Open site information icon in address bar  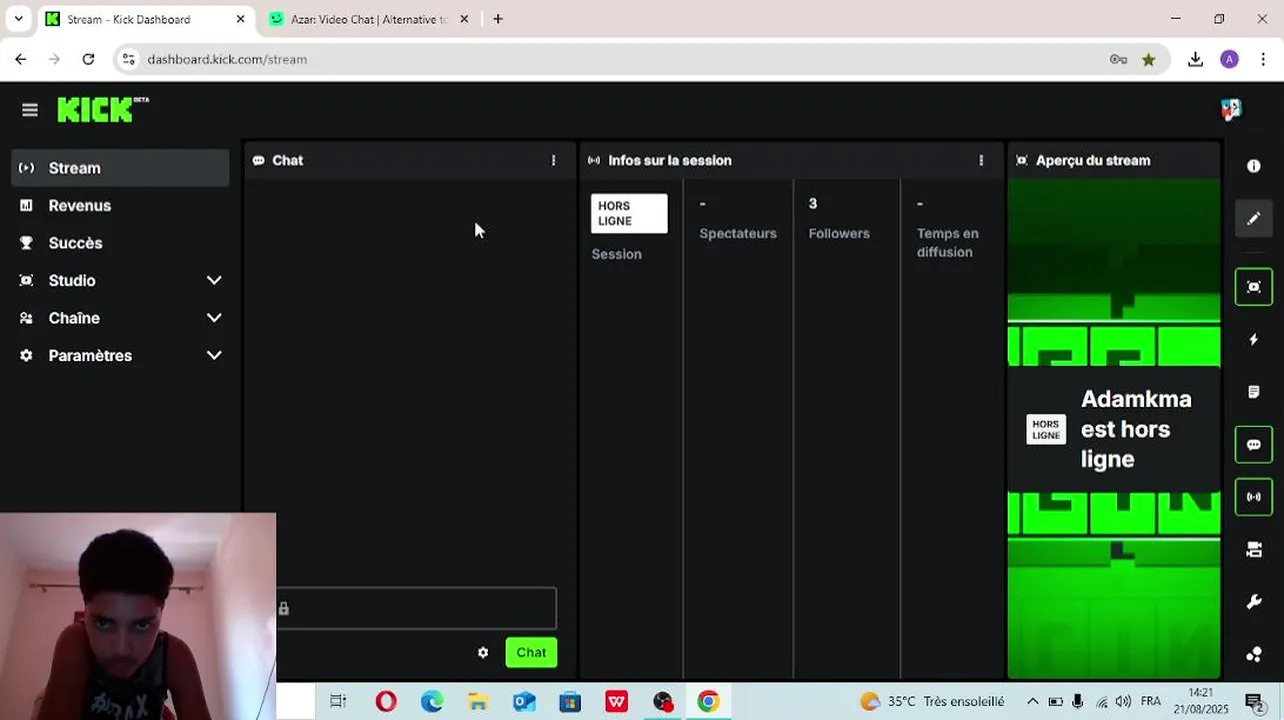pyautogui.click(x=128, y=59)
